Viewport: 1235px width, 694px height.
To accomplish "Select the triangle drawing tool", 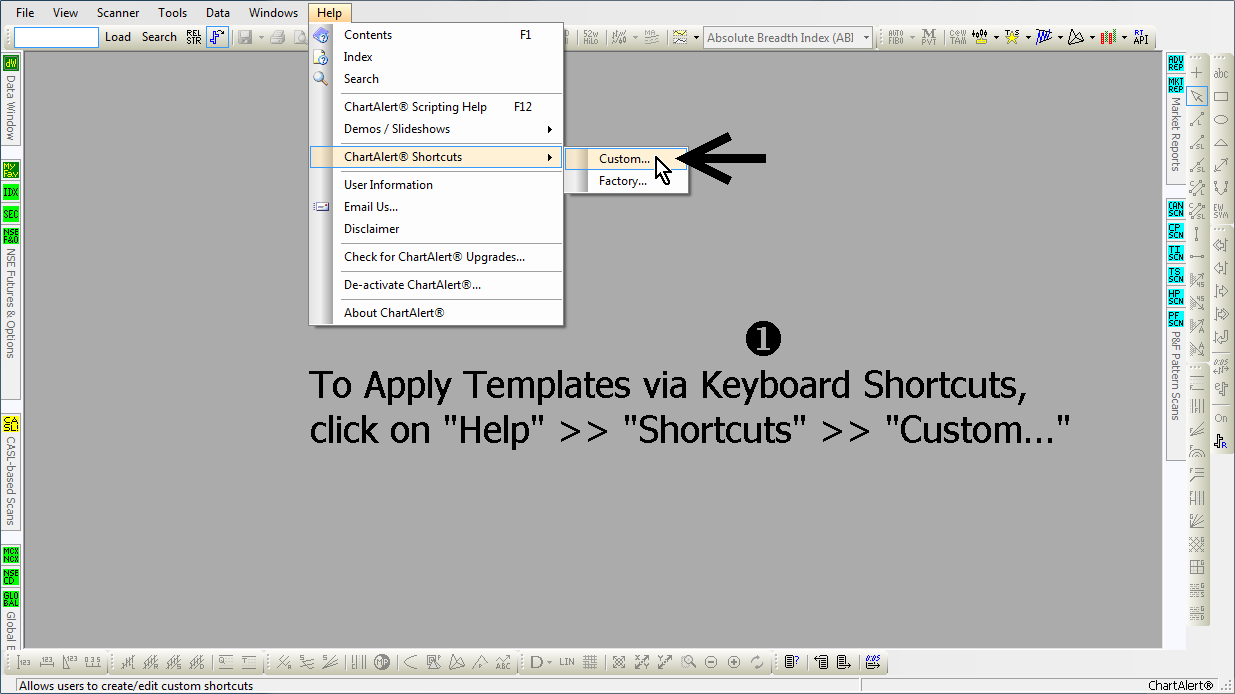I will pos(1221,142).
